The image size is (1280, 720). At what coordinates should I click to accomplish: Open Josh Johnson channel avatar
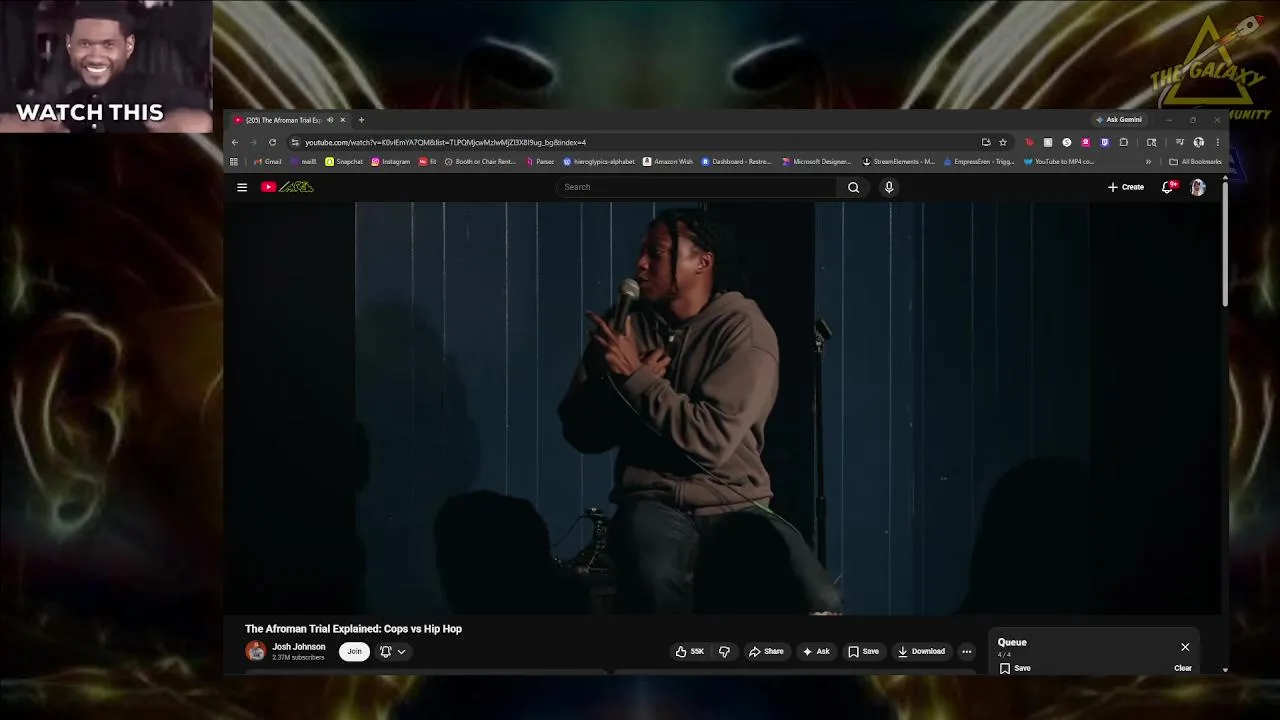[x=256, y=651]
